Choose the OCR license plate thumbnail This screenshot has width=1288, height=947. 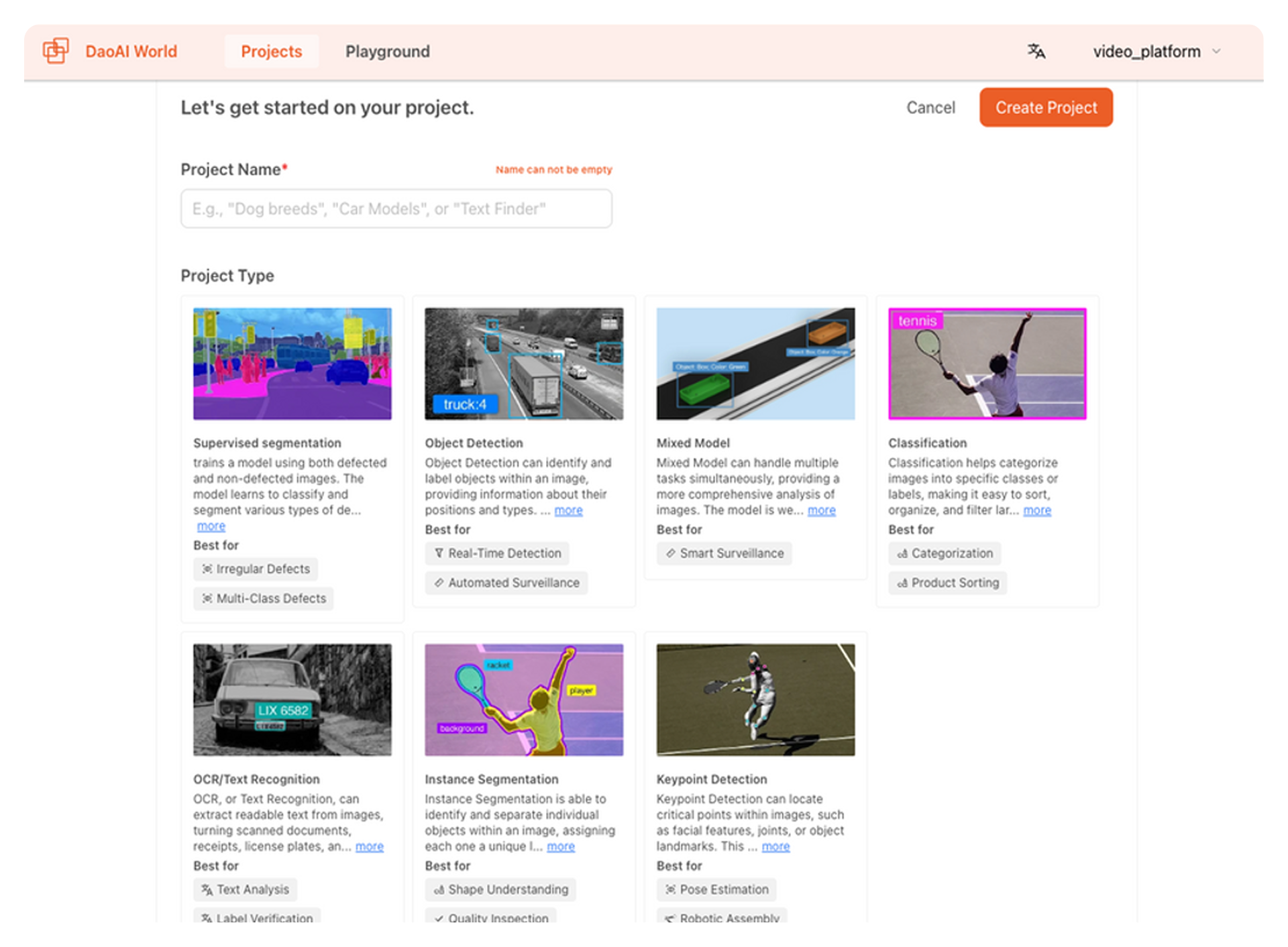pyautogui.click(x=292, y=700)
